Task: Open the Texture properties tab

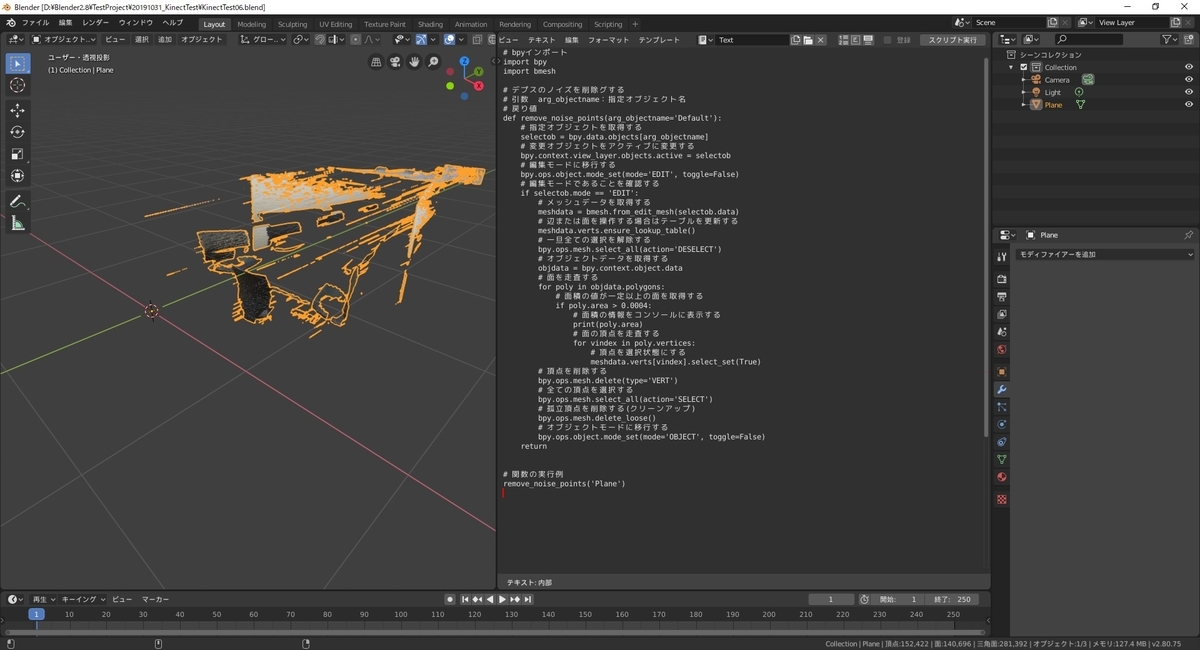Action: click(x=1001, y=499)
